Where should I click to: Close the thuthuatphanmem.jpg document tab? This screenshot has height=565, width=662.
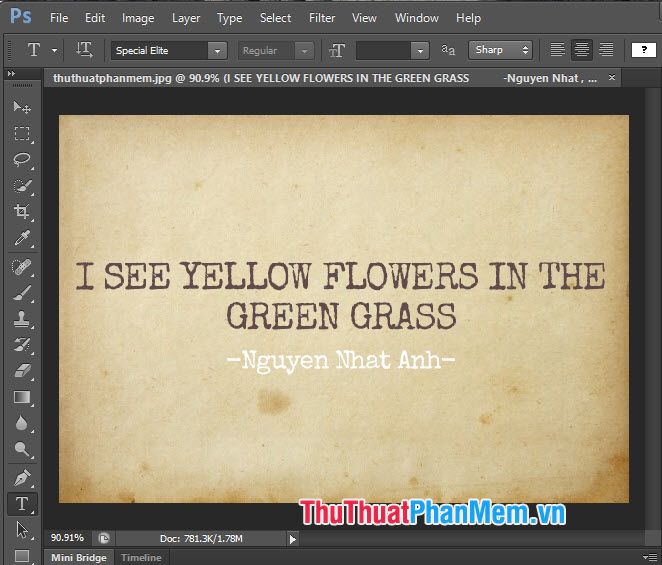click(612, 77)
